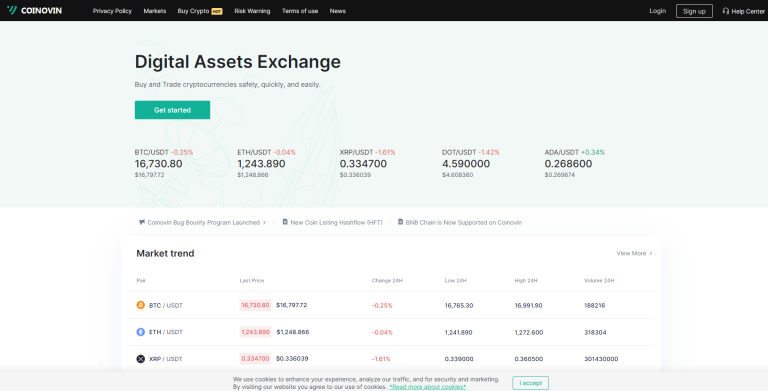
Task: Click the document icon beside BNB Chain news
Action: pyautogui.click(x=400, y=222)
